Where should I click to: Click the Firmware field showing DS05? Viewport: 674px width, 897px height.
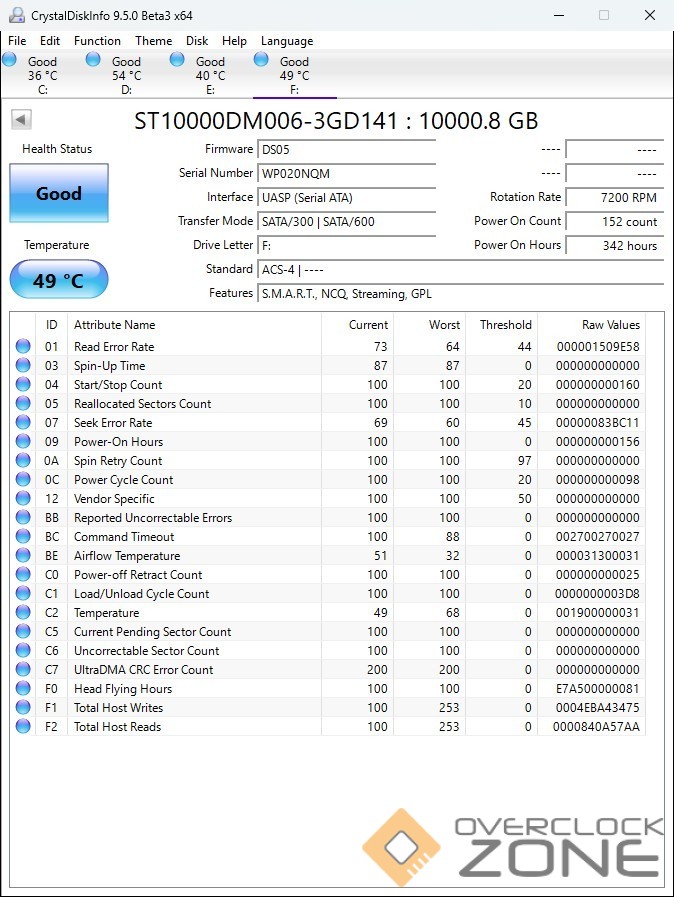[346, 150]
